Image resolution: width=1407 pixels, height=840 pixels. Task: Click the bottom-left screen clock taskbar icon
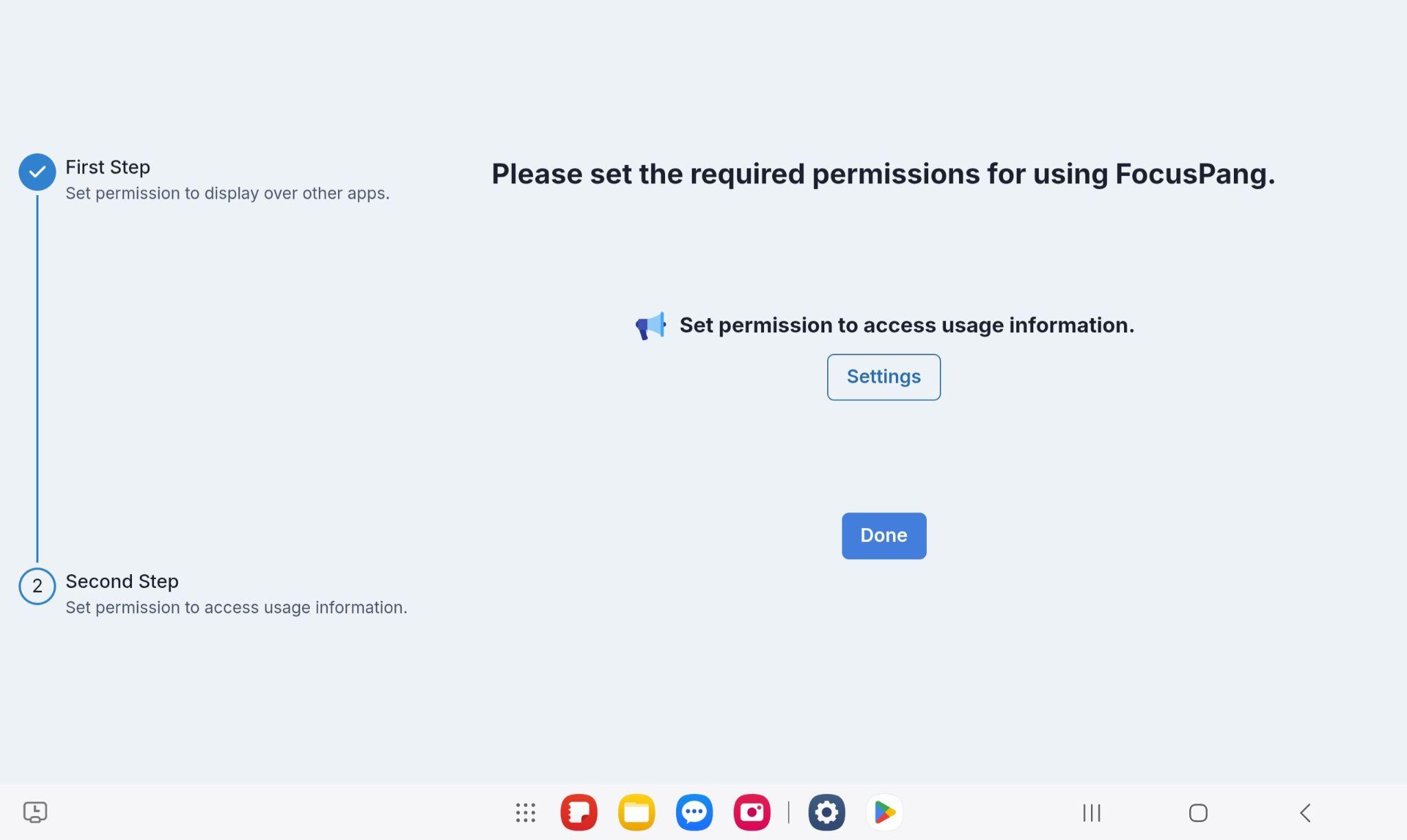click(x=35, y=812)
